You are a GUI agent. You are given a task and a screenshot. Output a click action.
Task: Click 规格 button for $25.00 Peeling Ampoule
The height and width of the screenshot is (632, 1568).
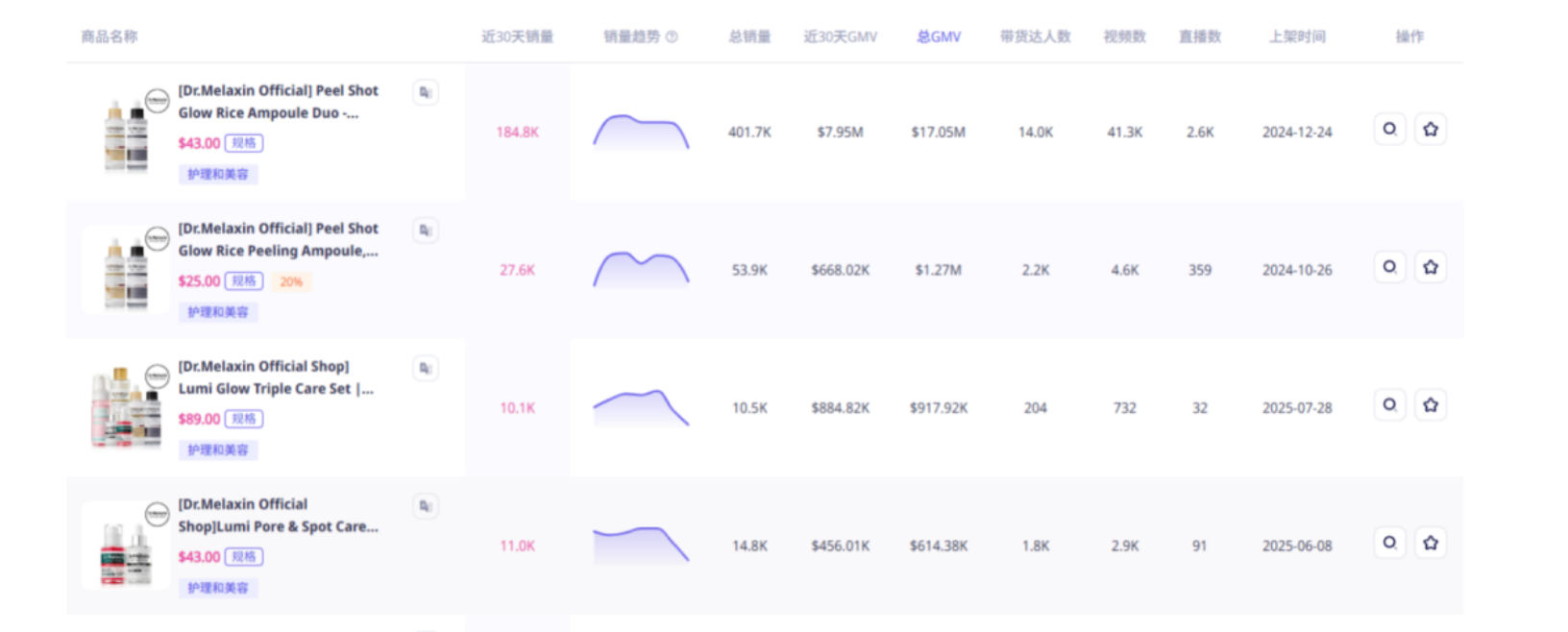(244, 281)
